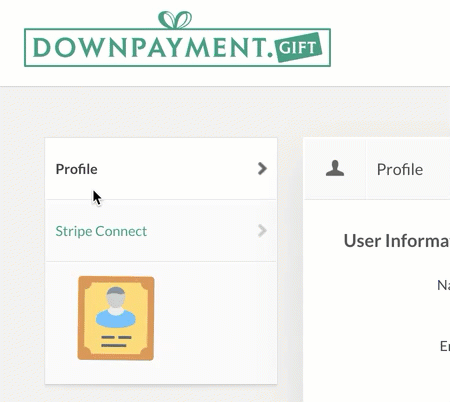
Task: Click the User Information heading
Action: (397, 241)
